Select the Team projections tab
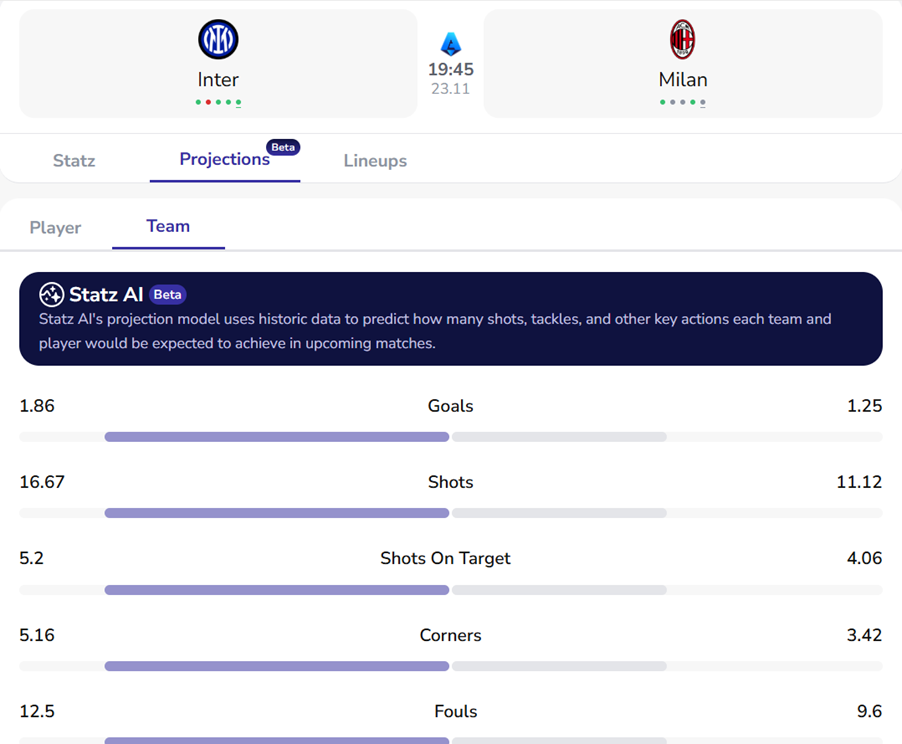Screen dimensions: 902x744 (x=168, y=227)
